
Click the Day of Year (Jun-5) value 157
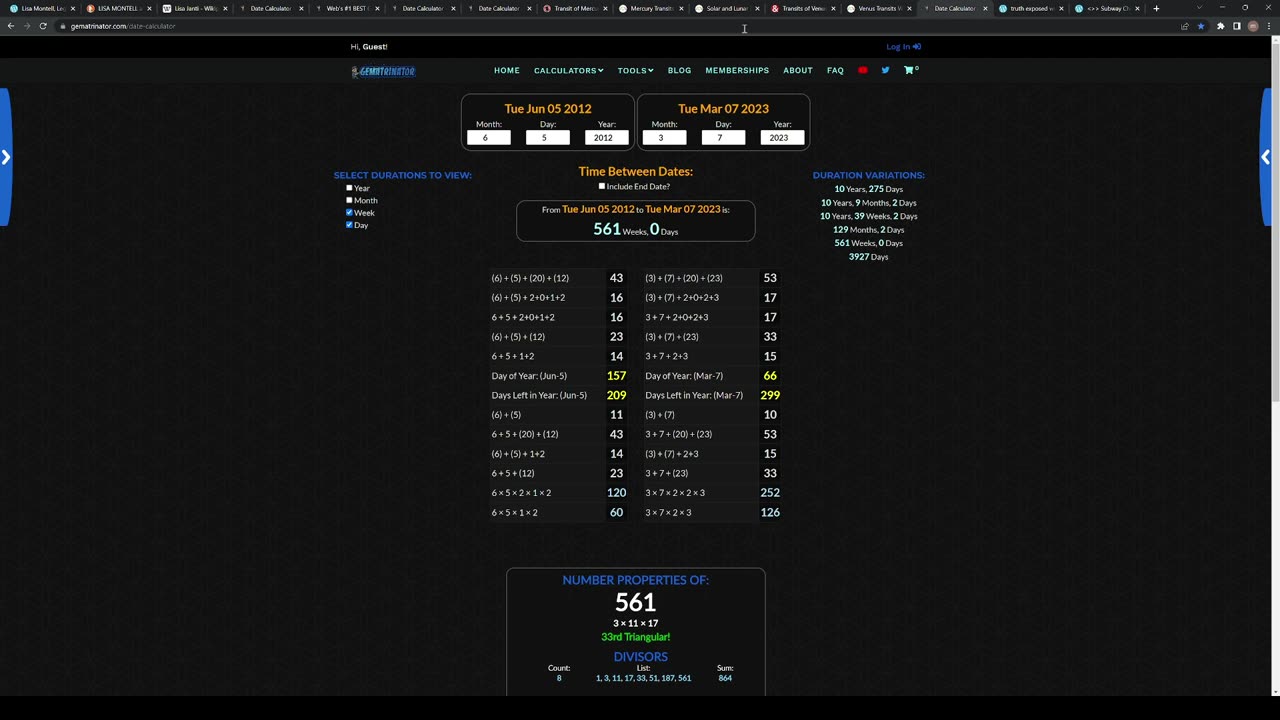coord(616,376)
